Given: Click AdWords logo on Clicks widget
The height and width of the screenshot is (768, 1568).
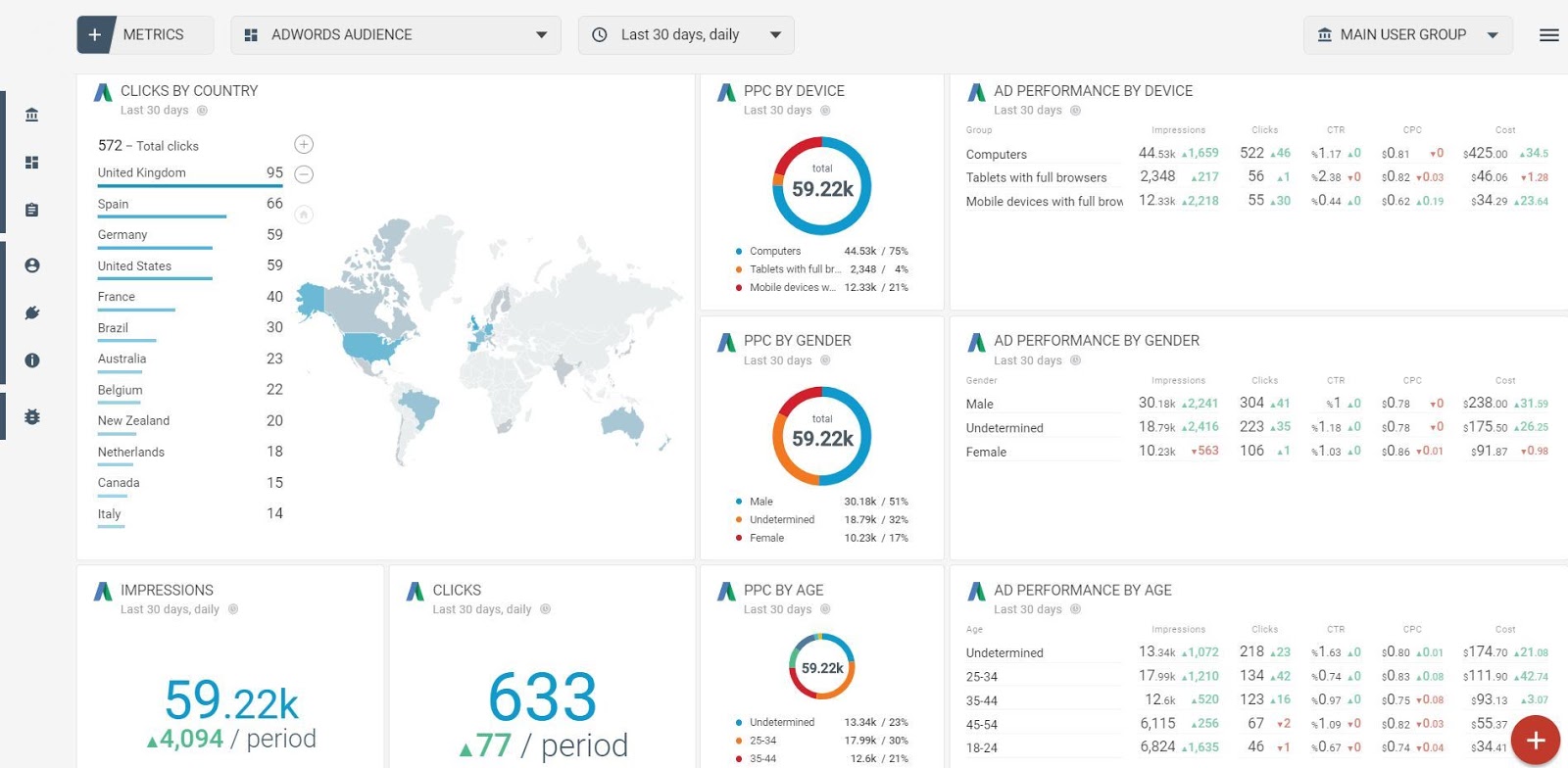Looking at the screenshot, I should (x=416, y=592).
